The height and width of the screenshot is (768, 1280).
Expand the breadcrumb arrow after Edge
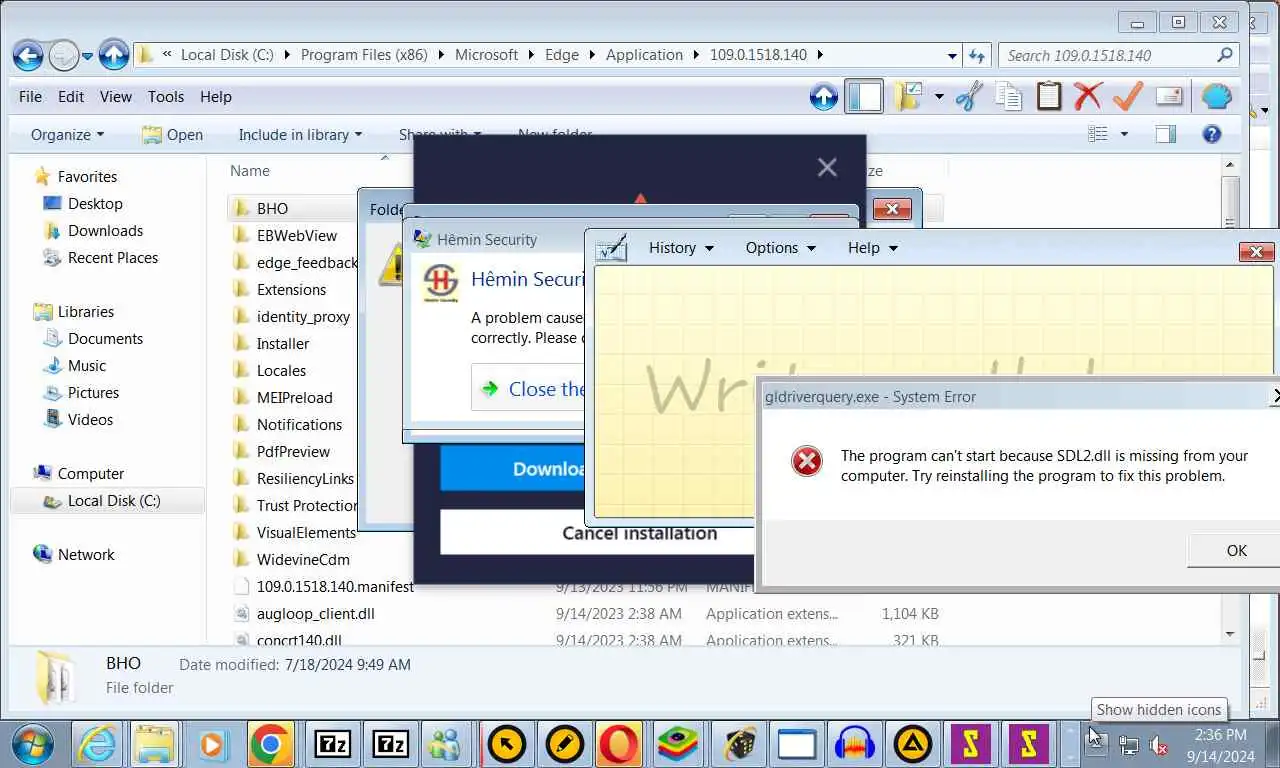coord(592,55)
